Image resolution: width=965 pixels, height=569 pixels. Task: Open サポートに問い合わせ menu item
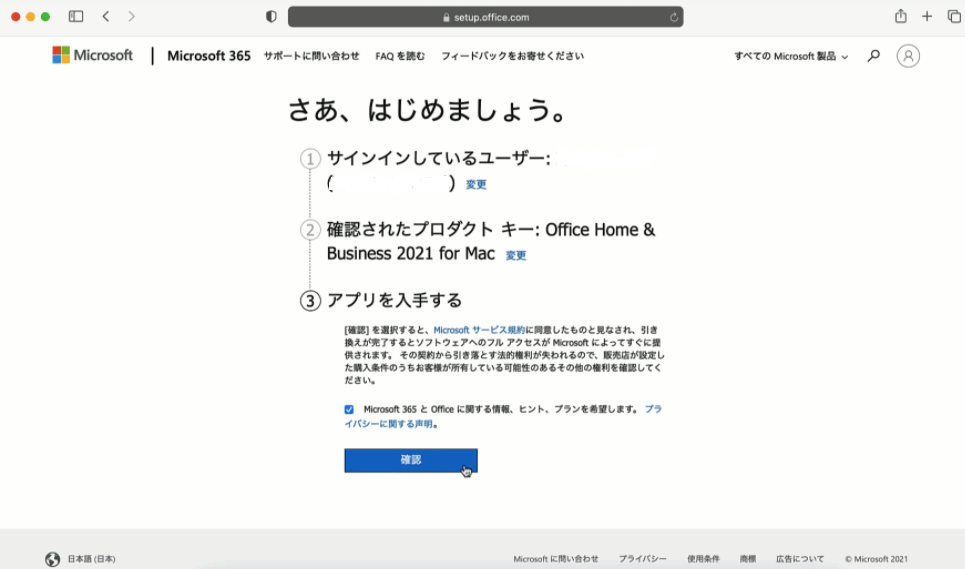point(311,56)
